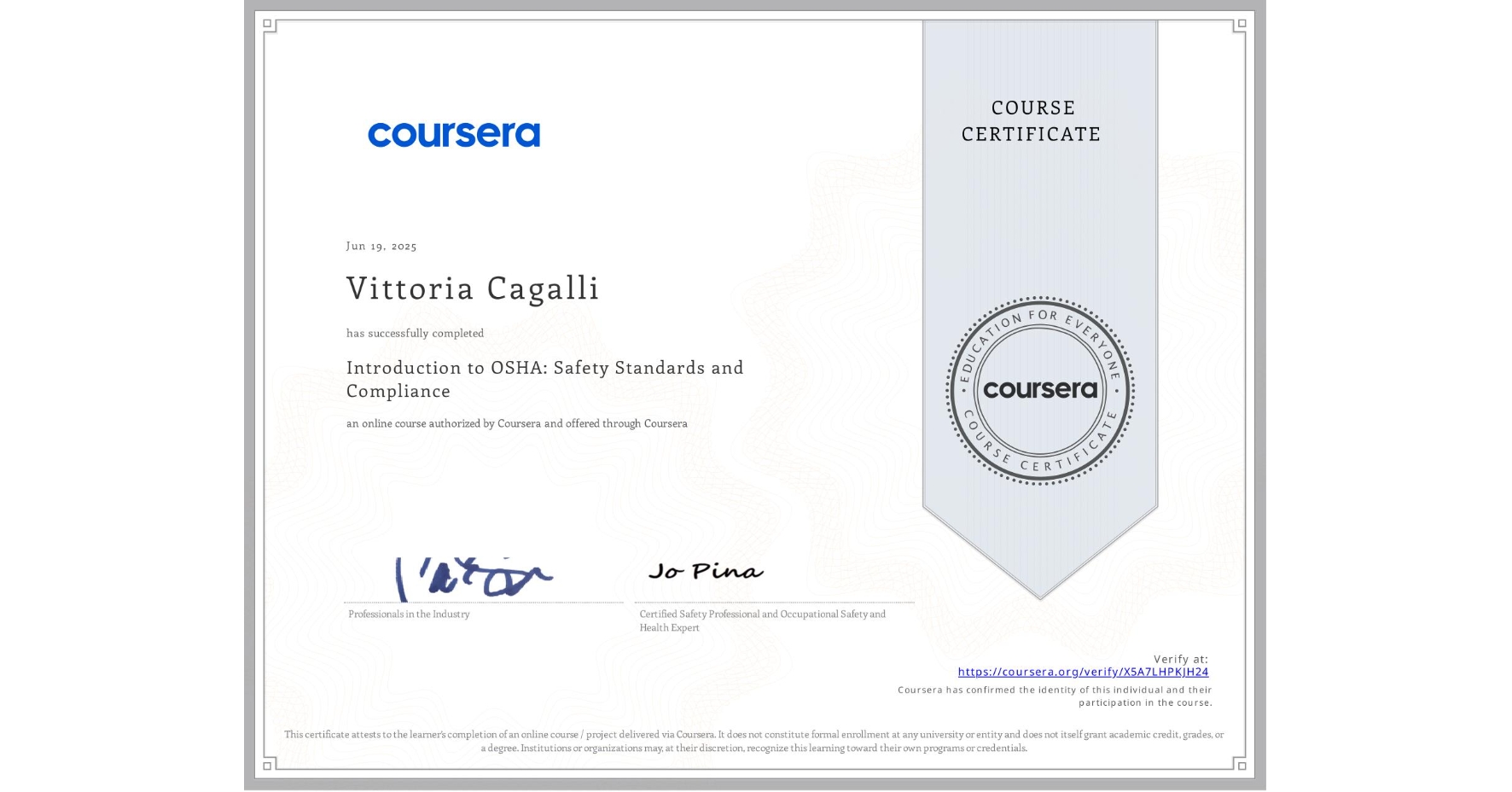Click 'Certified Safety Professional' caption
The width and height of the screenshot is (1512, 792).
pyautogui.click(x=763, y=620)
